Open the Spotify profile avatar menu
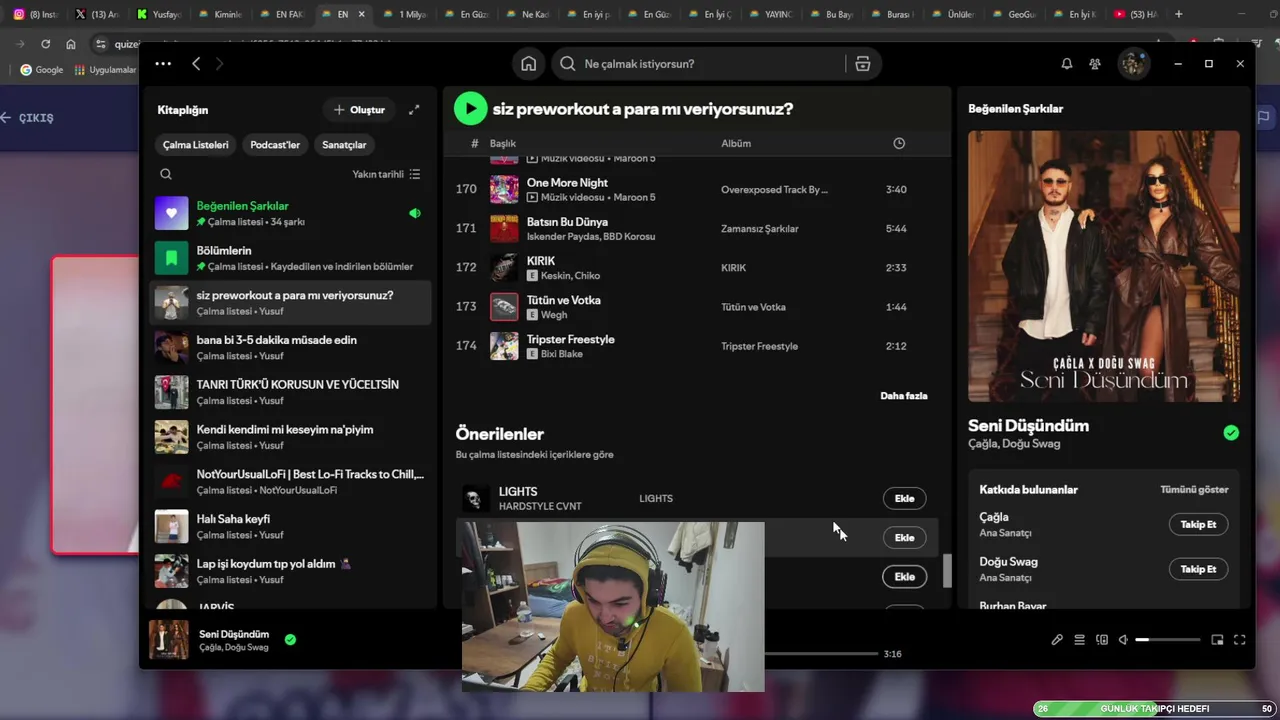 [1133, 64]
